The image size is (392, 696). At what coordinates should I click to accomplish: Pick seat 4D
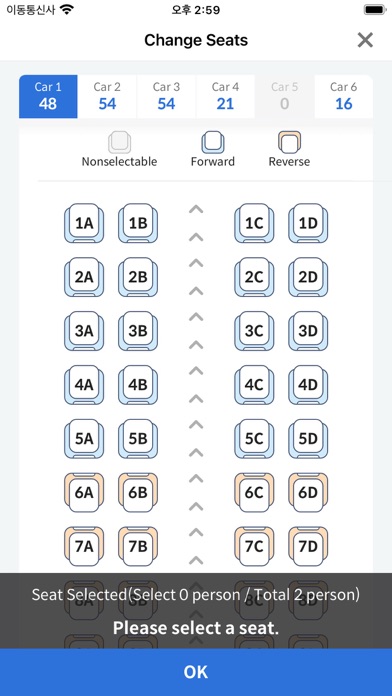pos(308,385)
